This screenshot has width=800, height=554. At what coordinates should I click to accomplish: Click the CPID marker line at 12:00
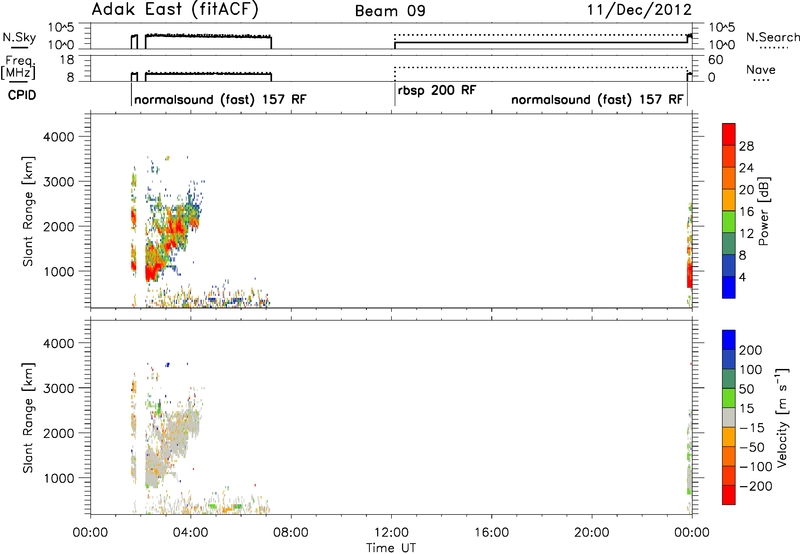[x=394, y=95]
